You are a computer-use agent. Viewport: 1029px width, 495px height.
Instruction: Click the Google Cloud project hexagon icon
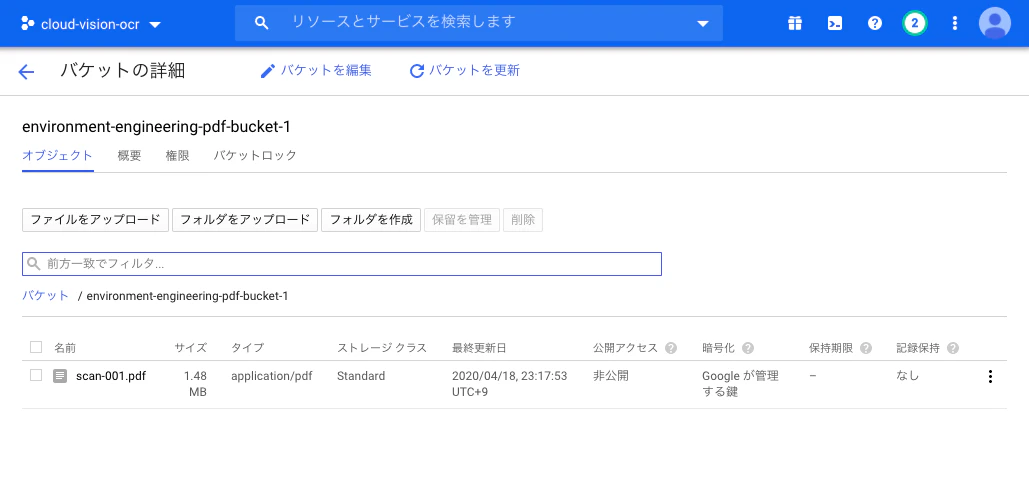[x=27, y=24]
